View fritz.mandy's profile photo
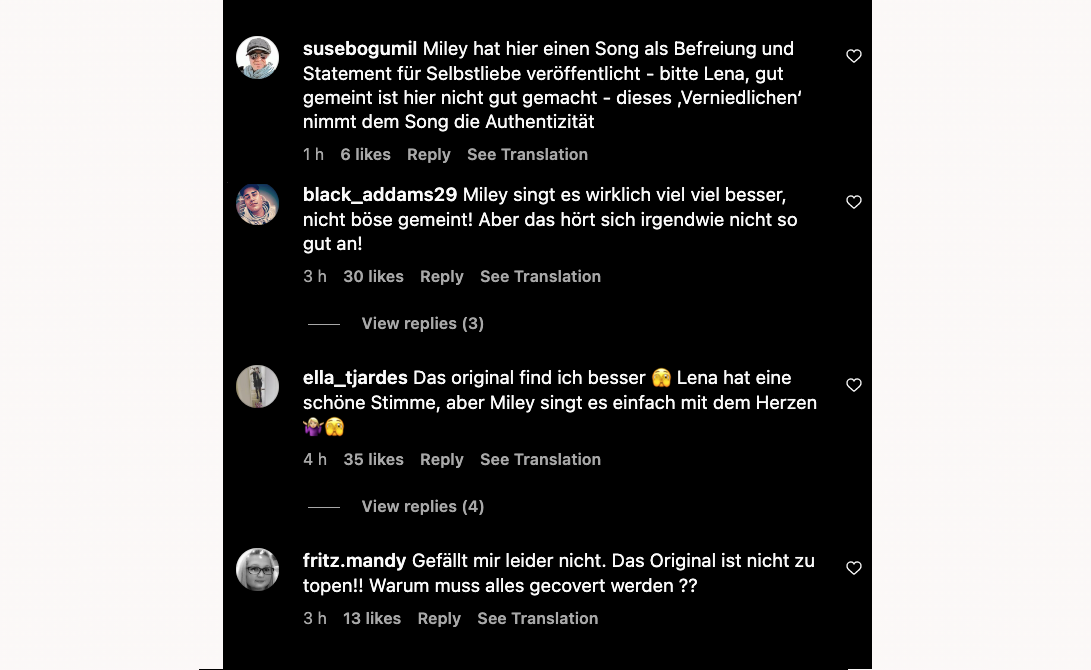The image size is (1091, 670). coord(257,569)
